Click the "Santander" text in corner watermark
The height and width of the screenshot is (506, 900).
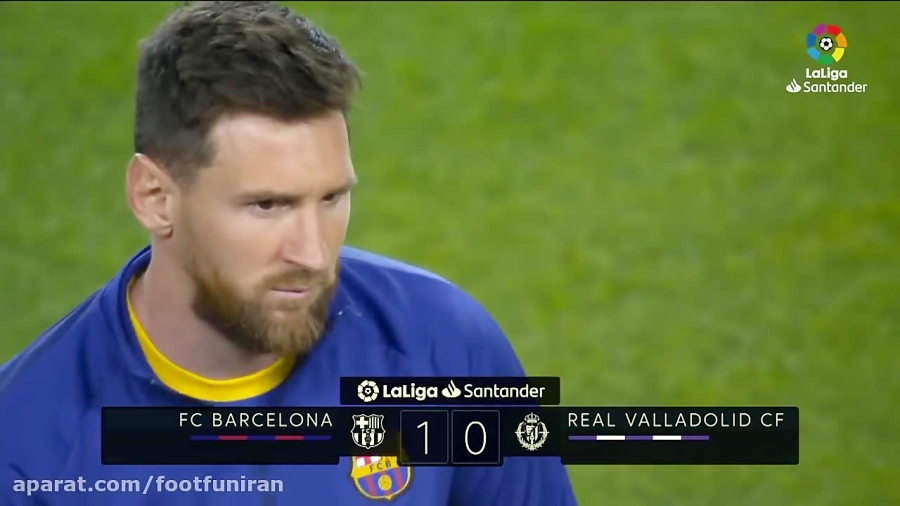point(835,87)
